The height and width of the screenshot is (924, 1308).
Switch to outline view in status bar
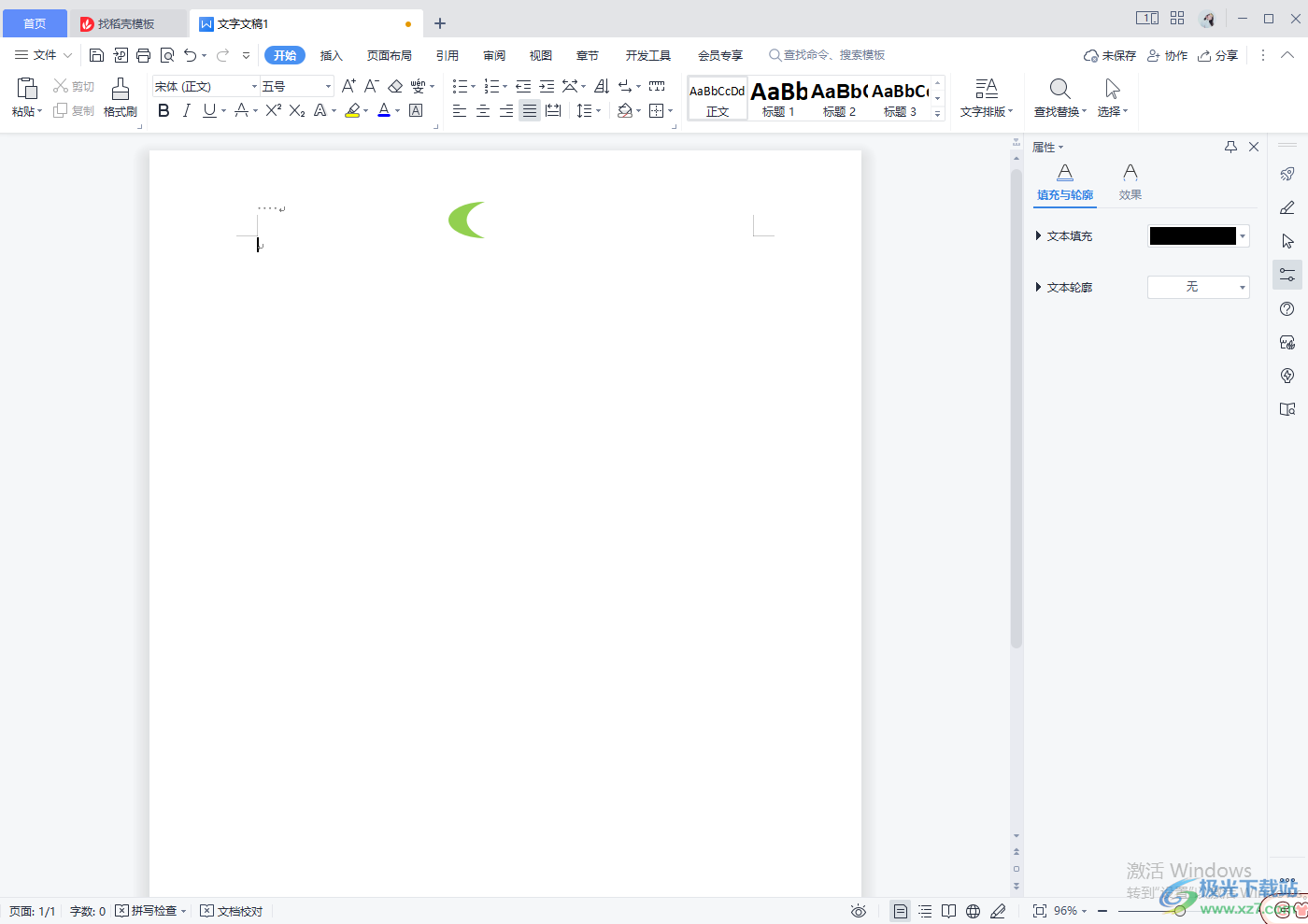coord(924,911)
